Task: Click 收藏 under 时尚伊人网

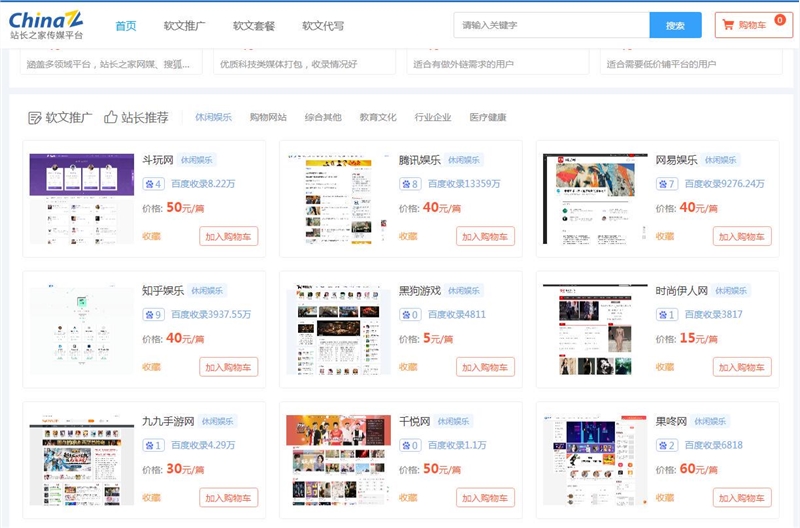Action: coord(665,367)
